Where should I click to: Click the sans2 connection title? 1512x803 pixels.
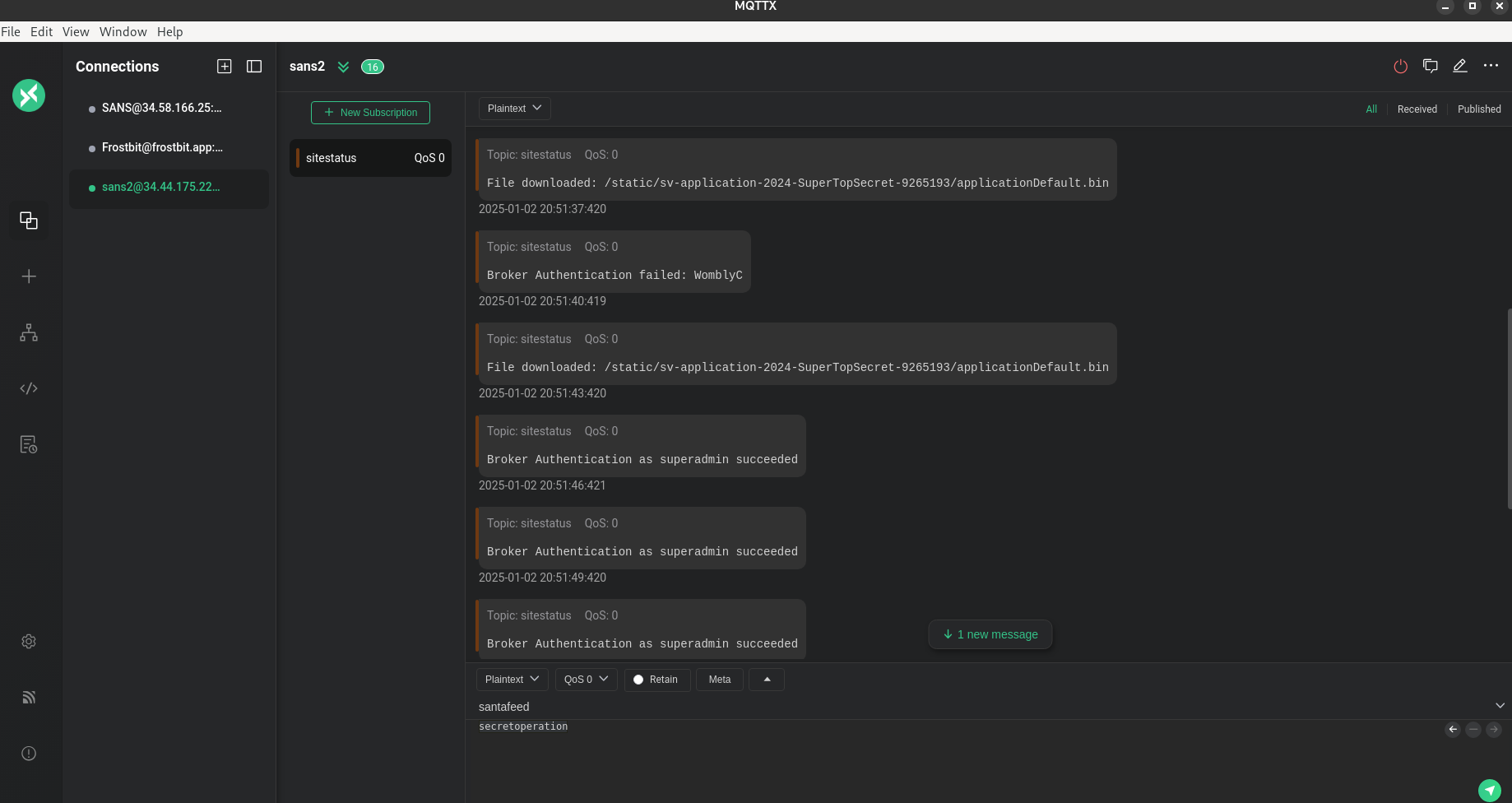[307, 67]
